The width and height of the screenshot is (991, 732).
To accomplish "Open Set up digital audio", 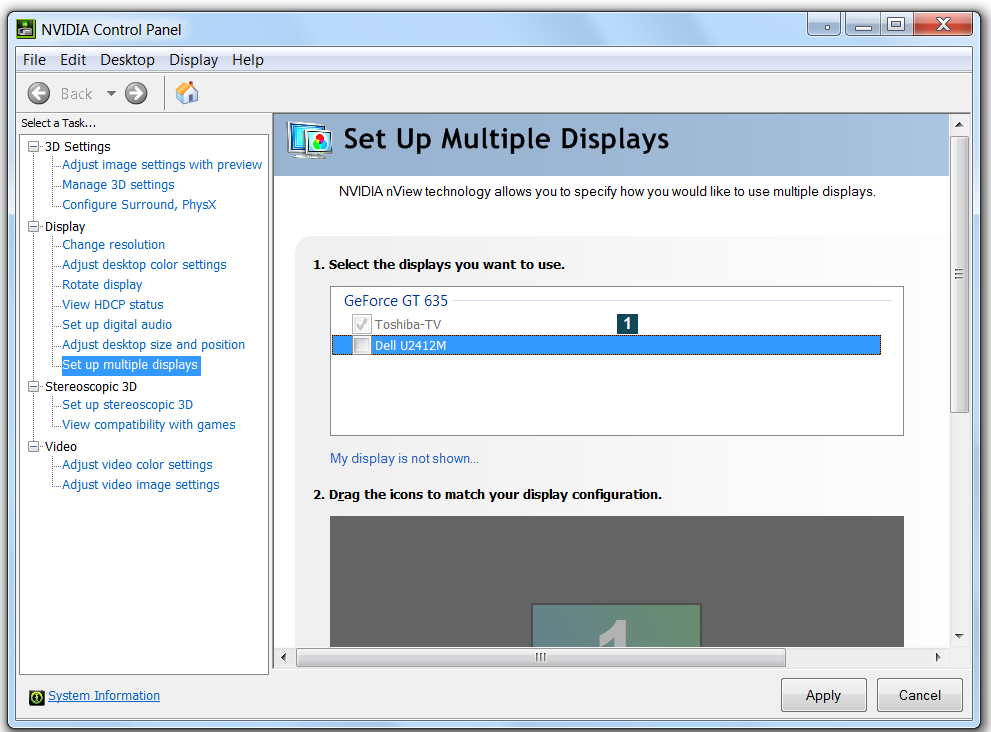I will tap(117, 325).
